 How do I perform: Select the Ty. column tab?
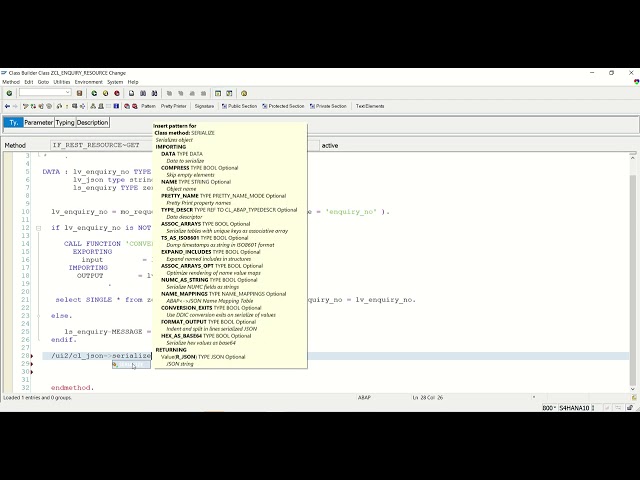click(x=13, y=122)
